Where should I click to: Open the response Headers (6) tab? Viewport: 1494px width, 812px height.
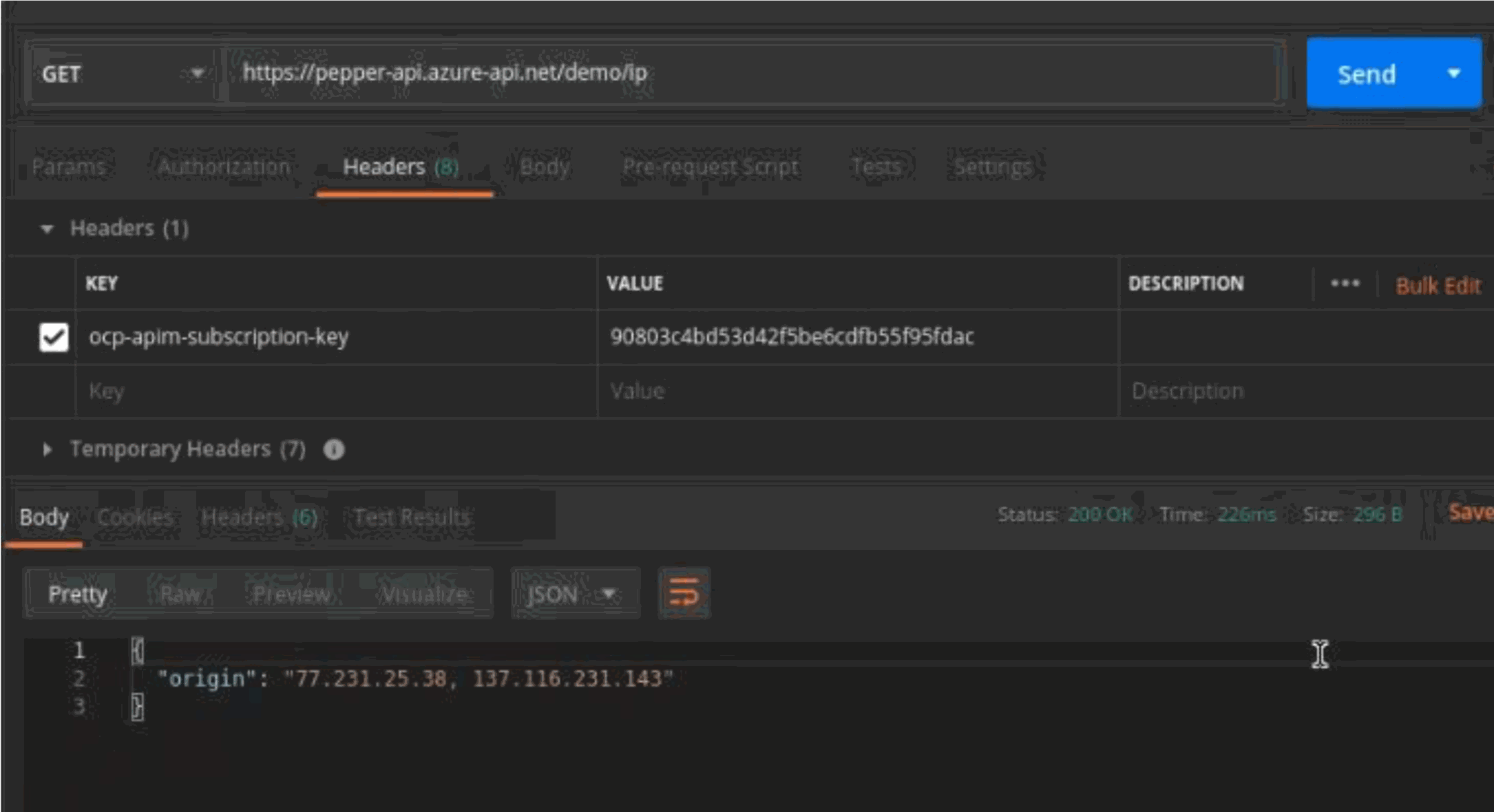(260, 517)
